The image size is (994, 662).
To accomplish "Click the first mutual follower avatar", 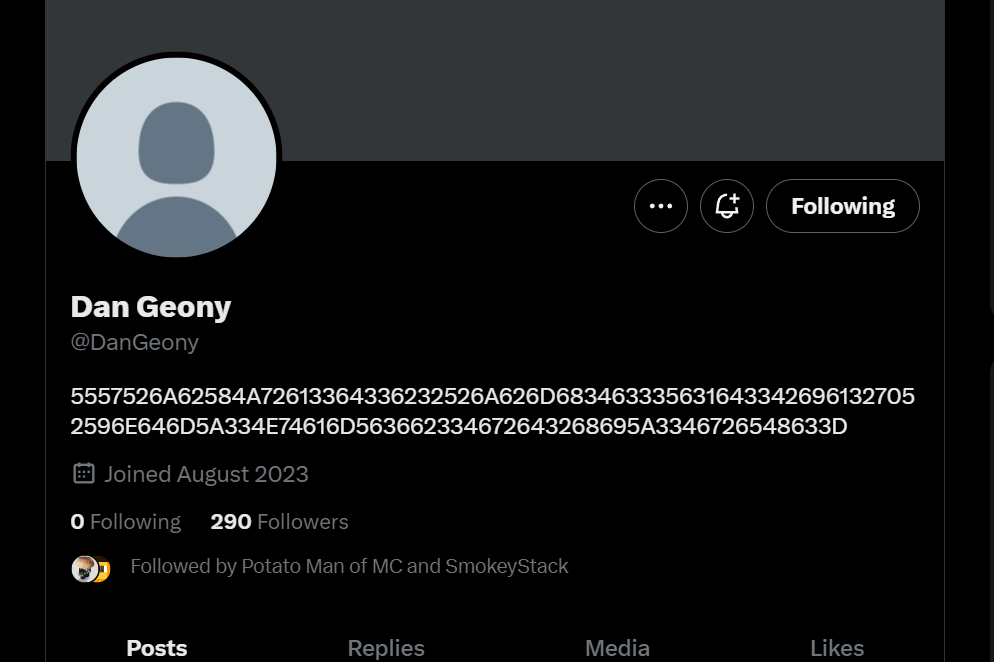I will pos(84,569).
